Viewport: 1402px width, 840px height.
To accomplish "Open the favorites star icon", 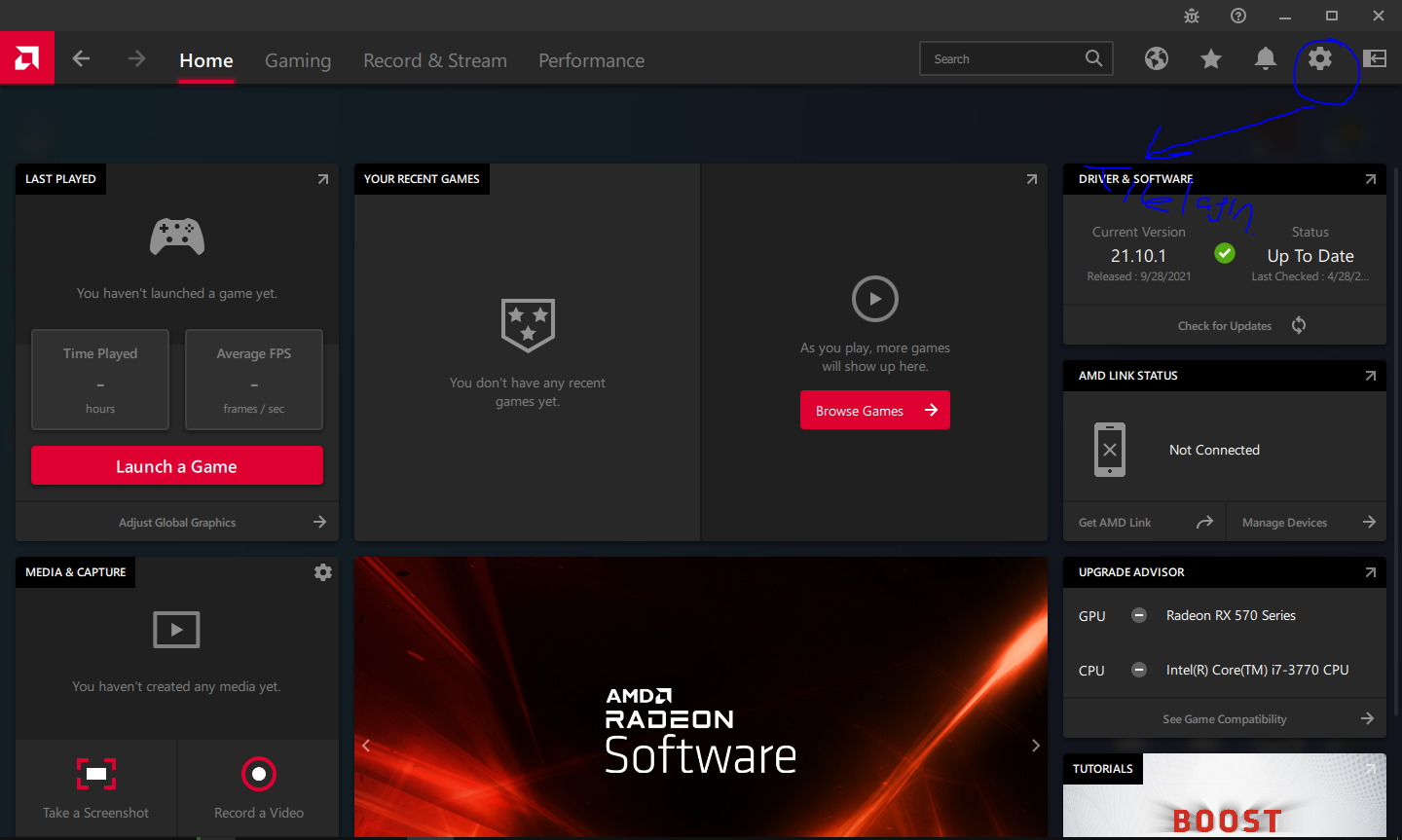I will point(1211,59).
